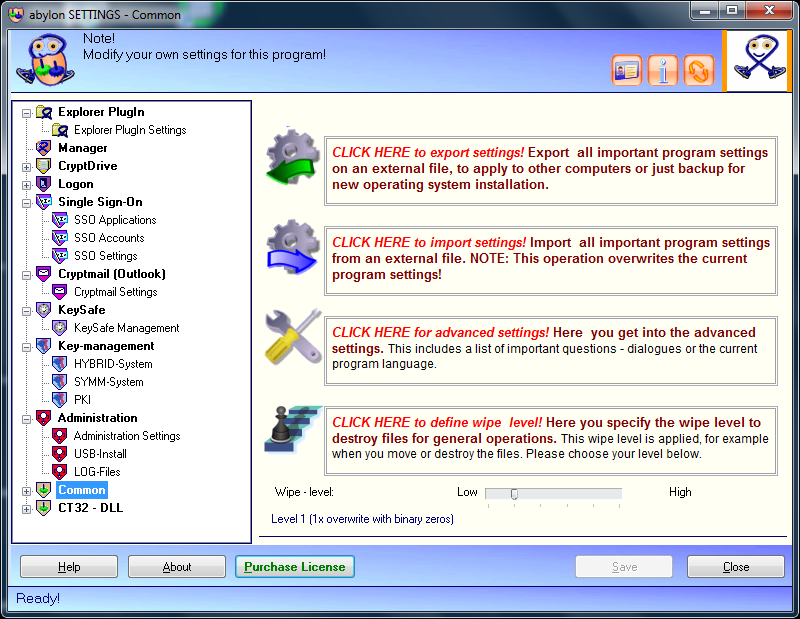Click the KeySafe shield icon
The height and width of the screenshot is (619, 800).
pos(44,310)
